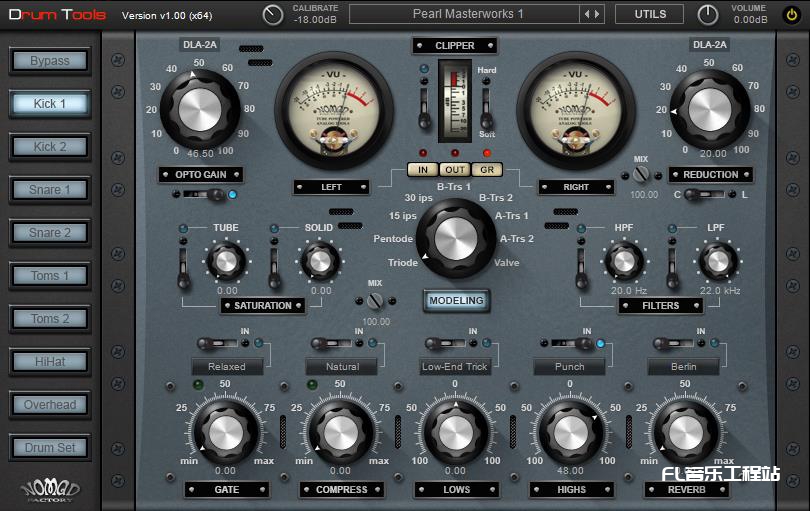Click the Opto Gain knob
Image resolution: width=810 pixels, height=511 pixels.
[200, 110]
